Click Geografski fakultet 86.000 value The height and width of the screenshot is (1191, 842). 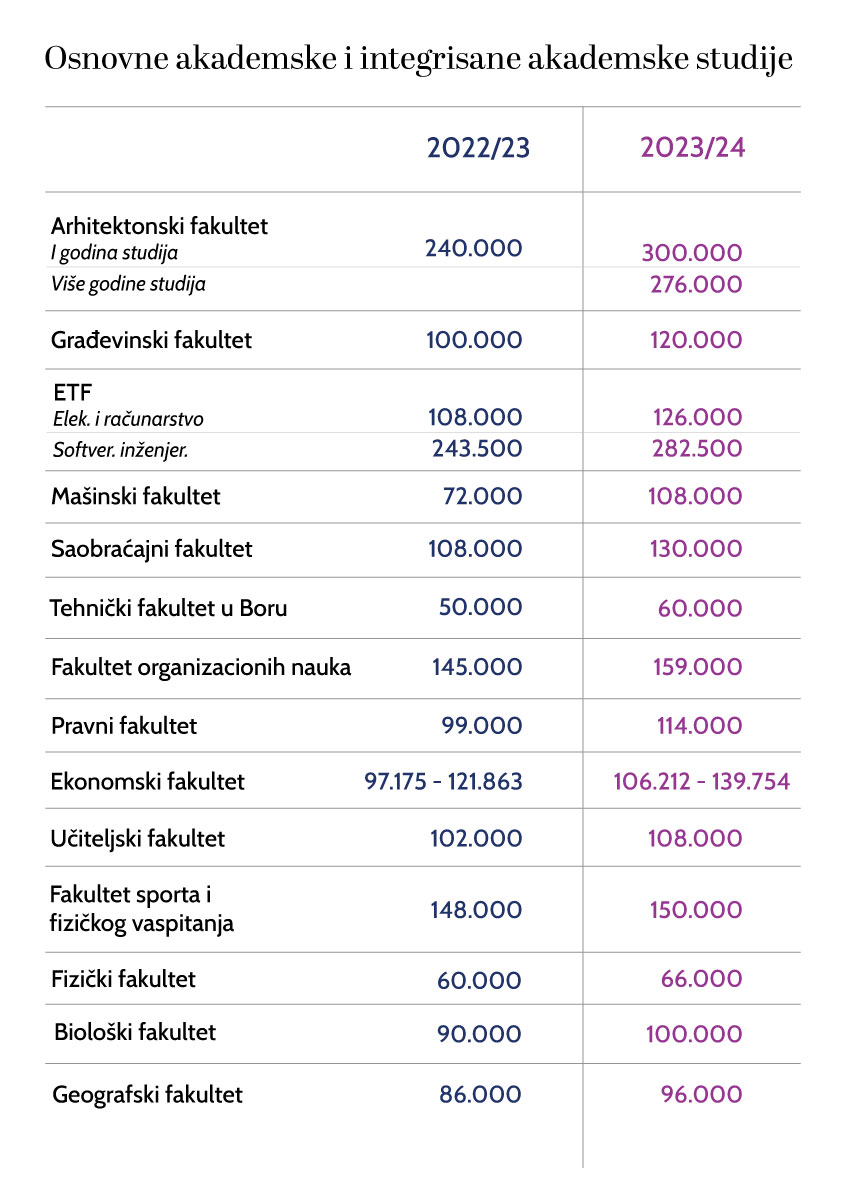pos(480,1095)
